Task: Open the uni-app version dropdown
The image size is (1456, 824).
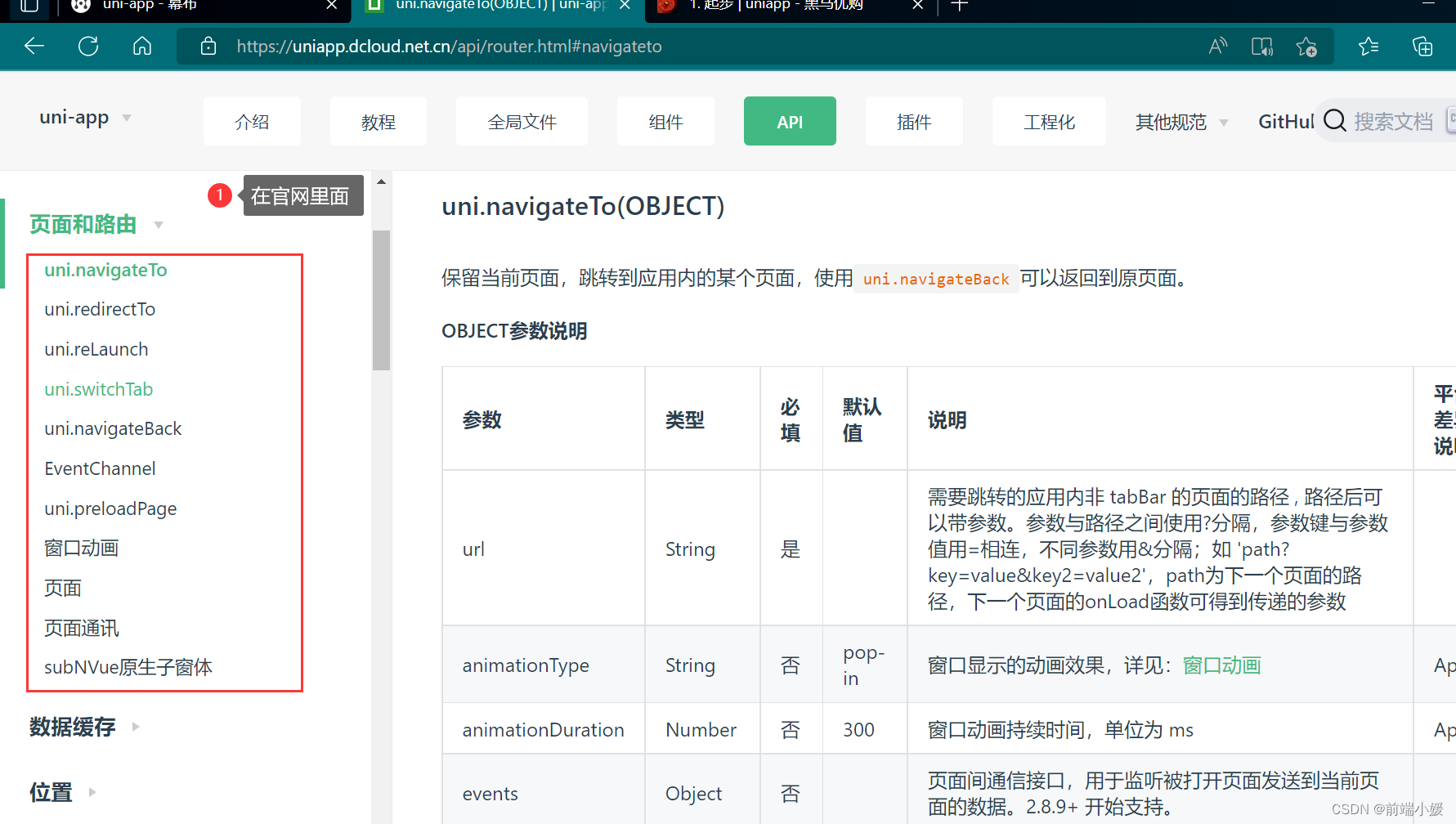Action: coord(86,118)
